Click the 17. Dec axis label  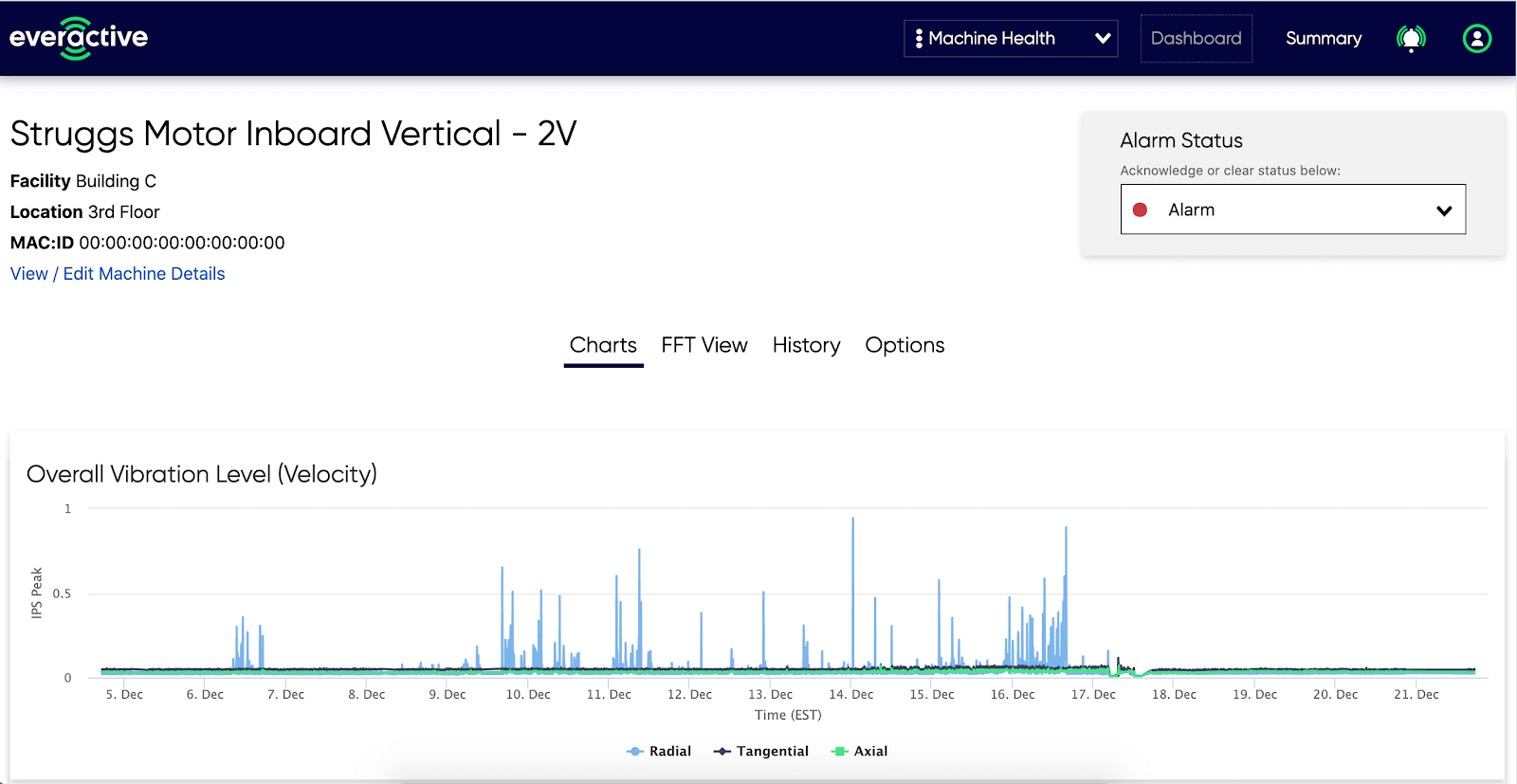coord(1093,695)
